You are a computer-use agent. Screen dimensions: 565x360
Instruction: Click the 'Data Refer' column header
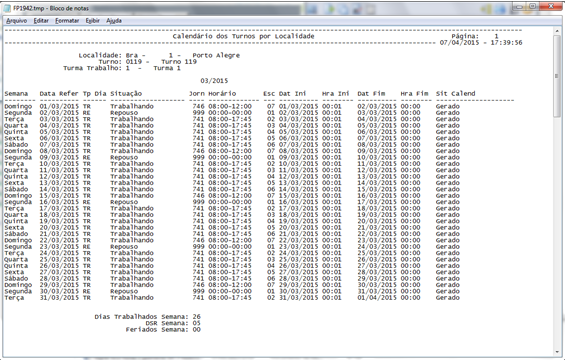coord(59,94)
